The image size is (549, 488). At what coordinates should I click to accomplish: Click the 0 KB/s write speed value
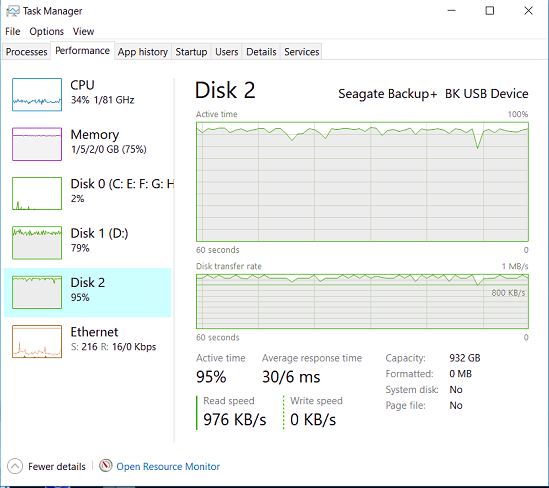click(313, 419)
